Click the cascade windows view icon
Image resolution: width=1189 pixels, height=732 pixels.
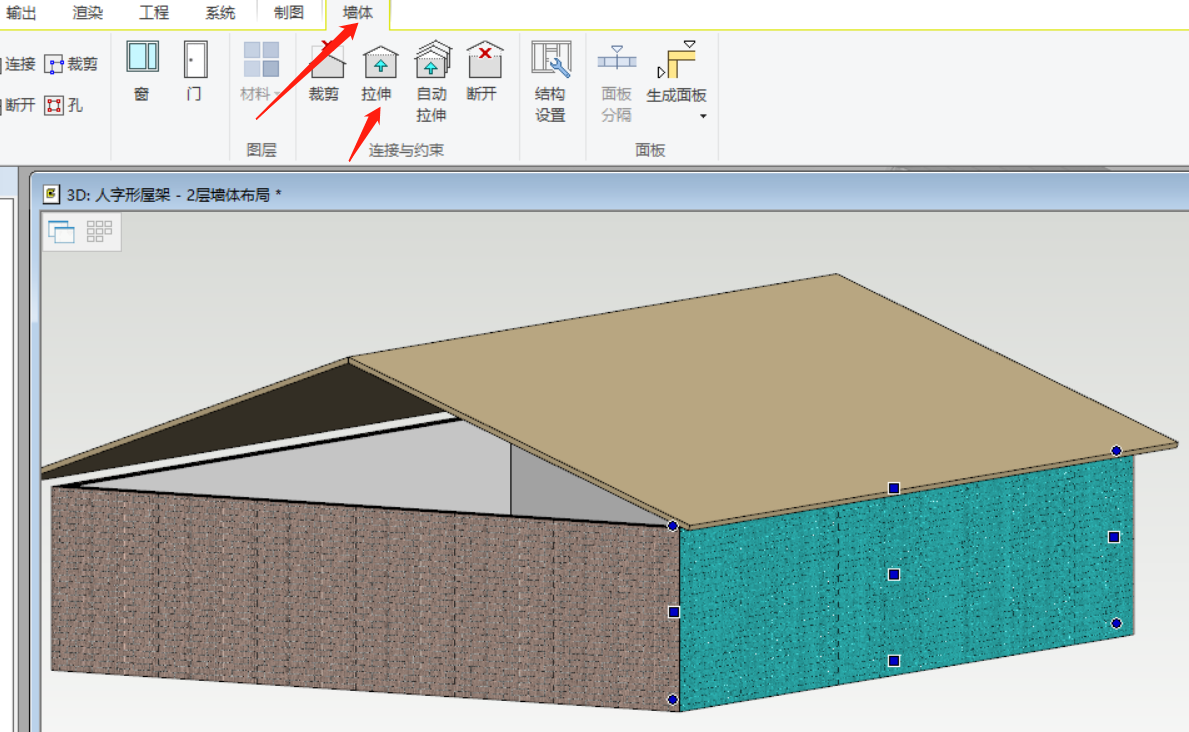(x=61, y=231)
